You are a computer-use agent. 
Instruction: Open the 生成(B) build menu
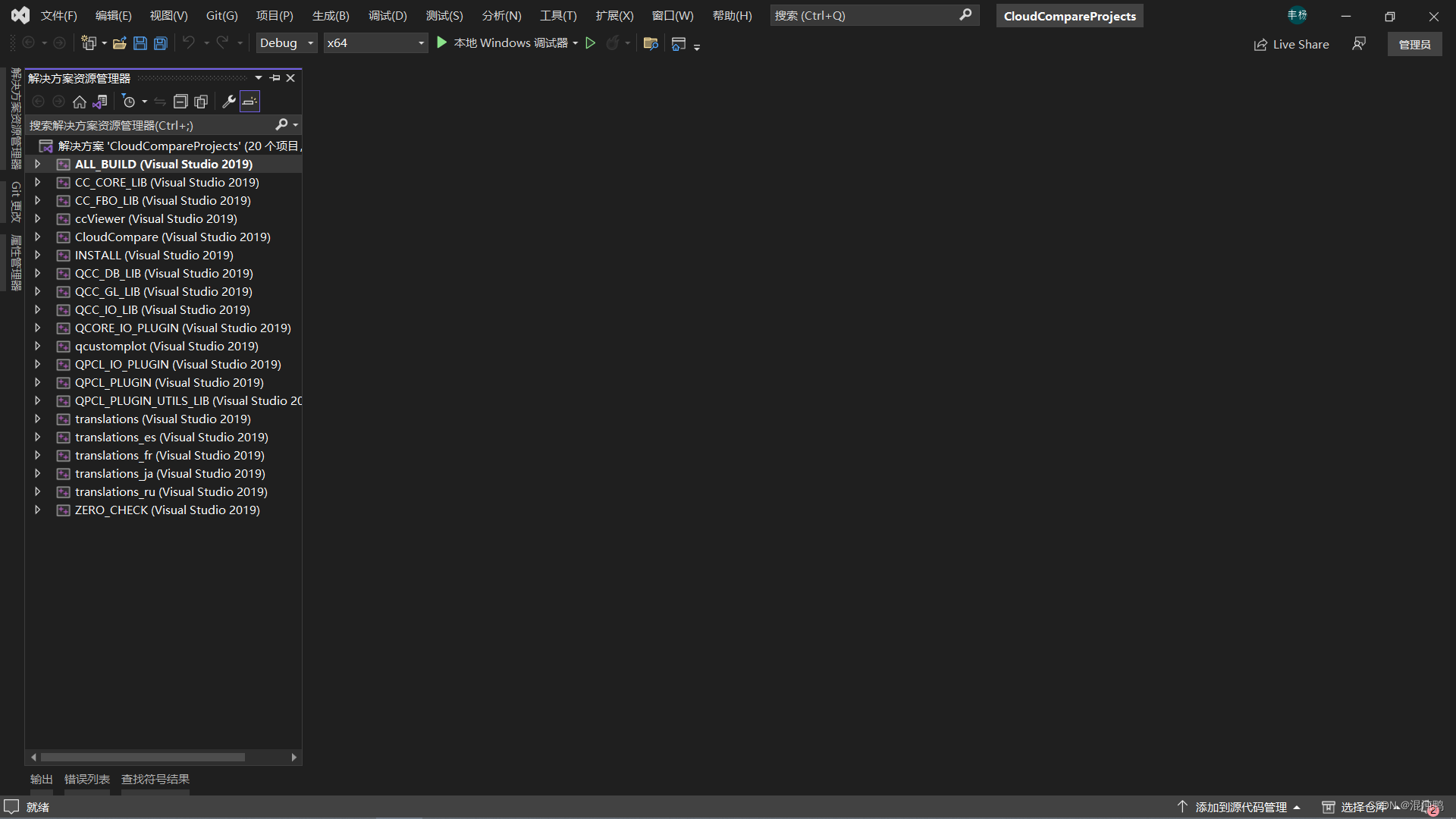(331, 15)
